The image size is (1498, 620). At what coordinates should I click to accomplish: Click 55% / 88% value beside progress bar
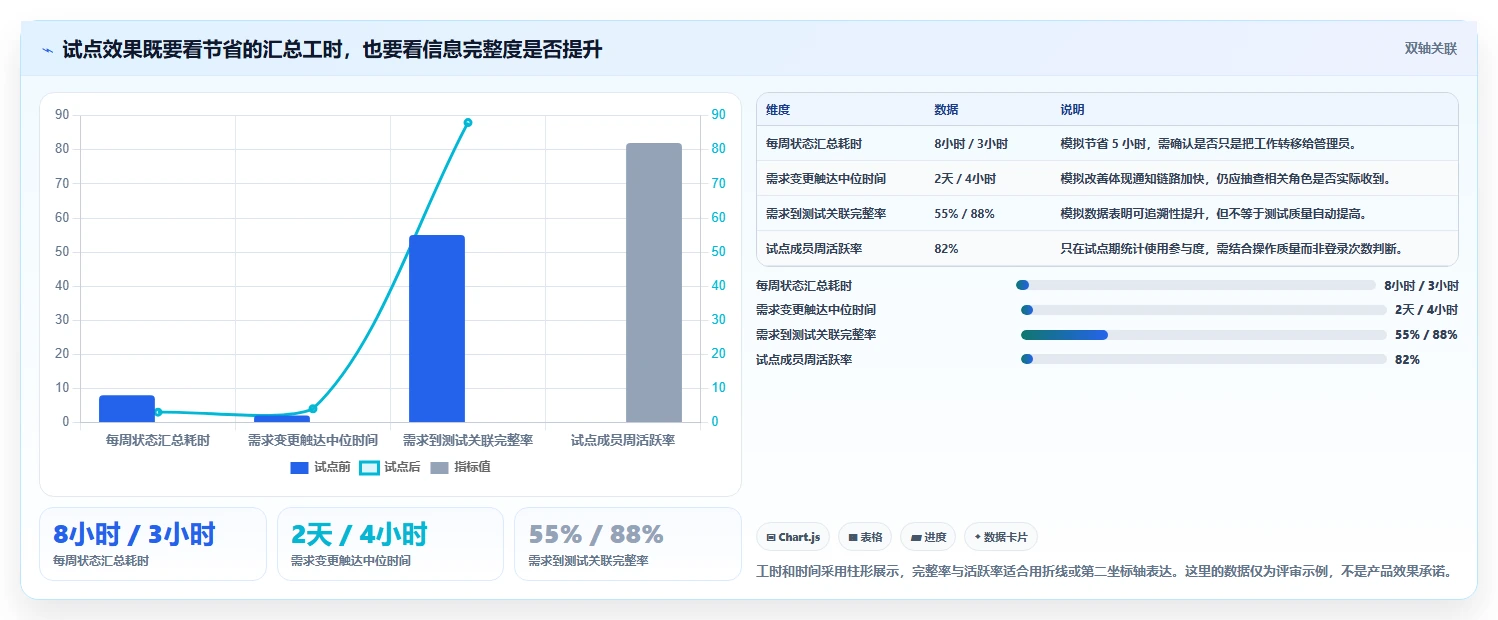coord(1426,335)
